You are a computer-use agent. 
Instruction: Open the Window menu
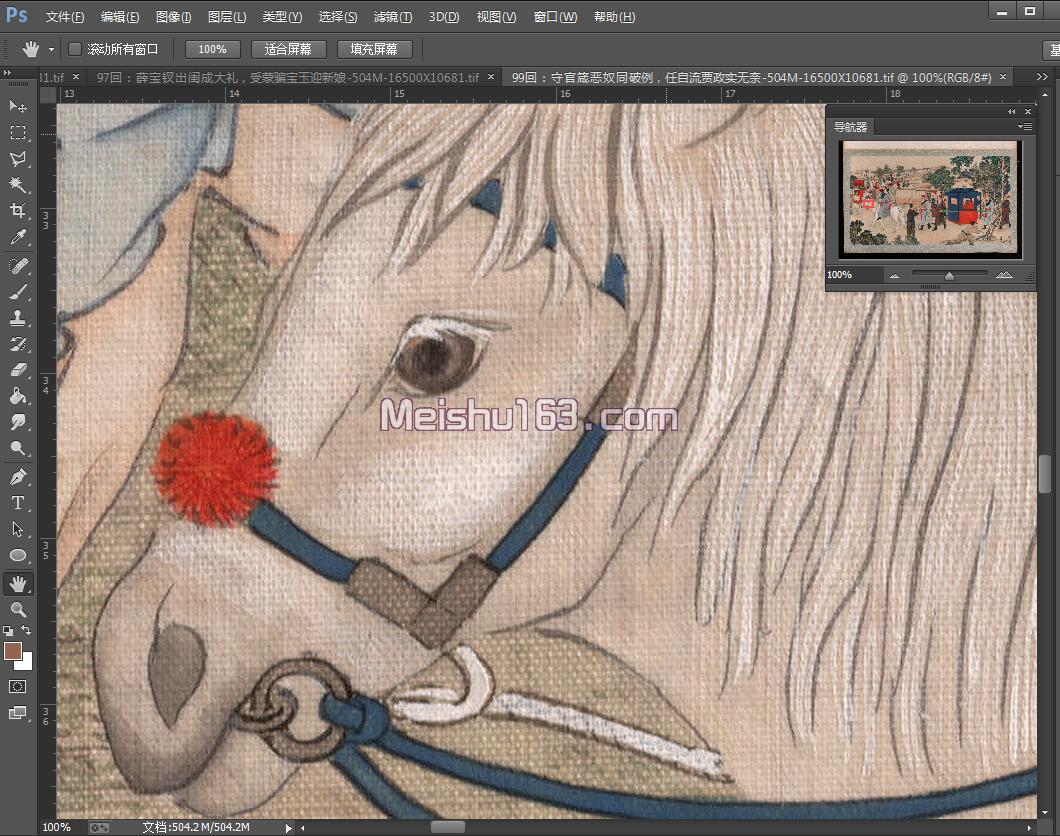555,17
